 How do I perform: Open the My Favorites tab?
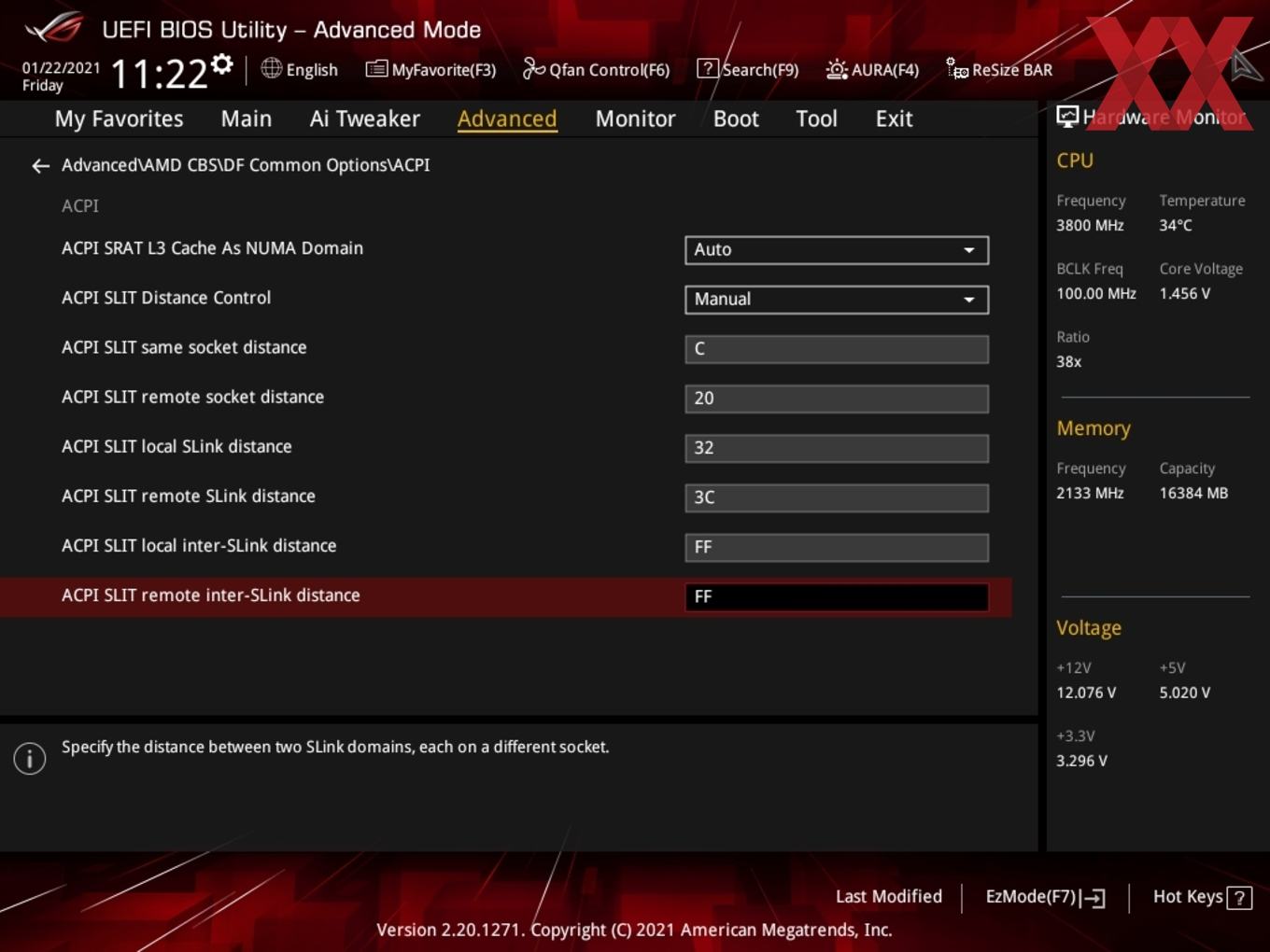(x=120, y=119)
